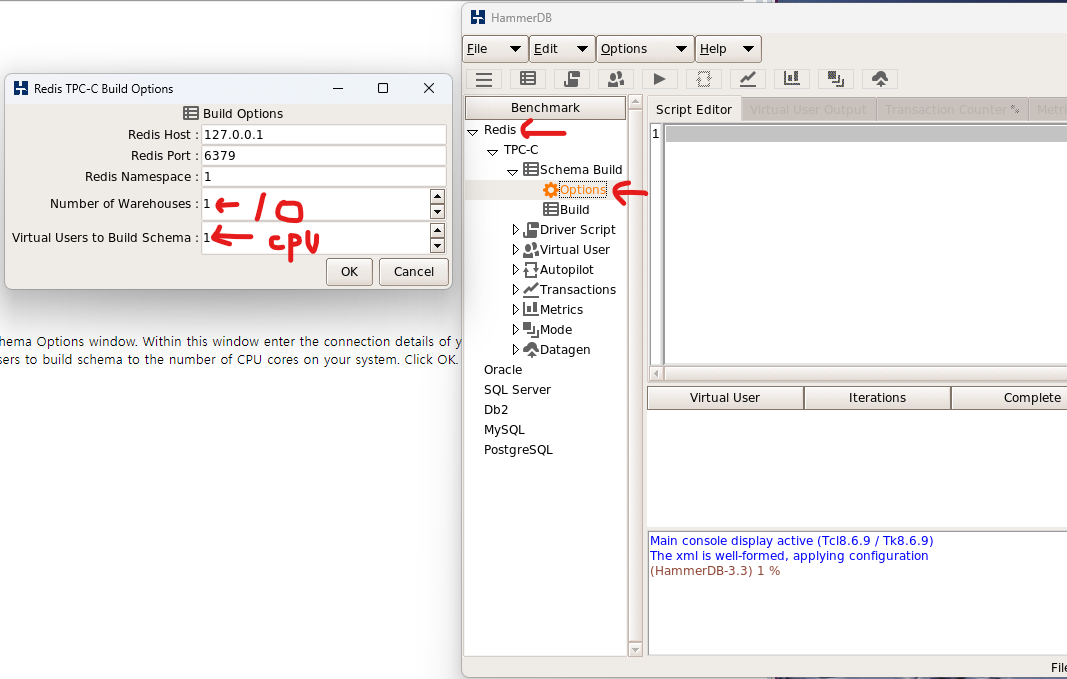Click OK in Redis TPC-C Build Options
This screenshot has height=679, width=1067.
348,271
